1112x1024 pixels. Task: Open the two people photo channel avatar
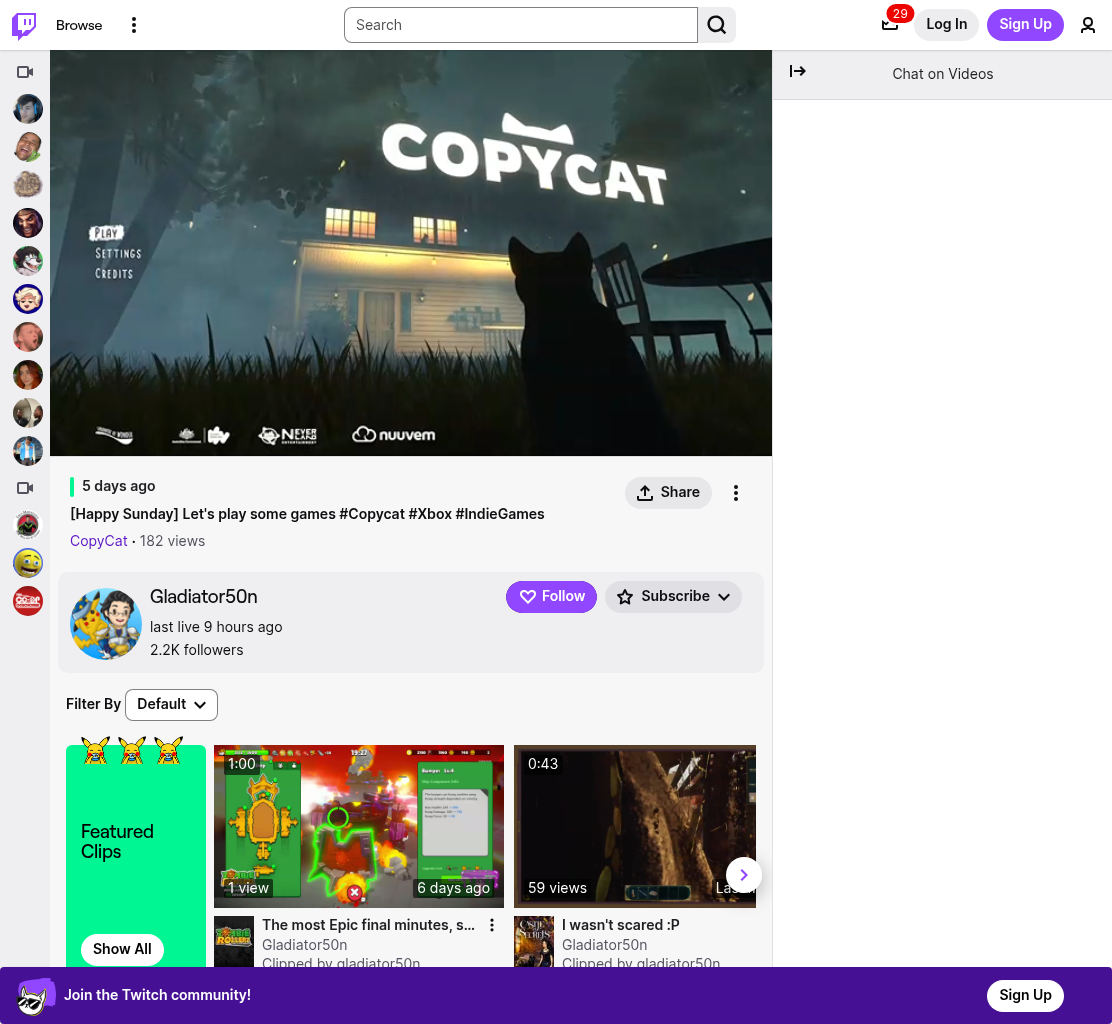tap(28, 413)
